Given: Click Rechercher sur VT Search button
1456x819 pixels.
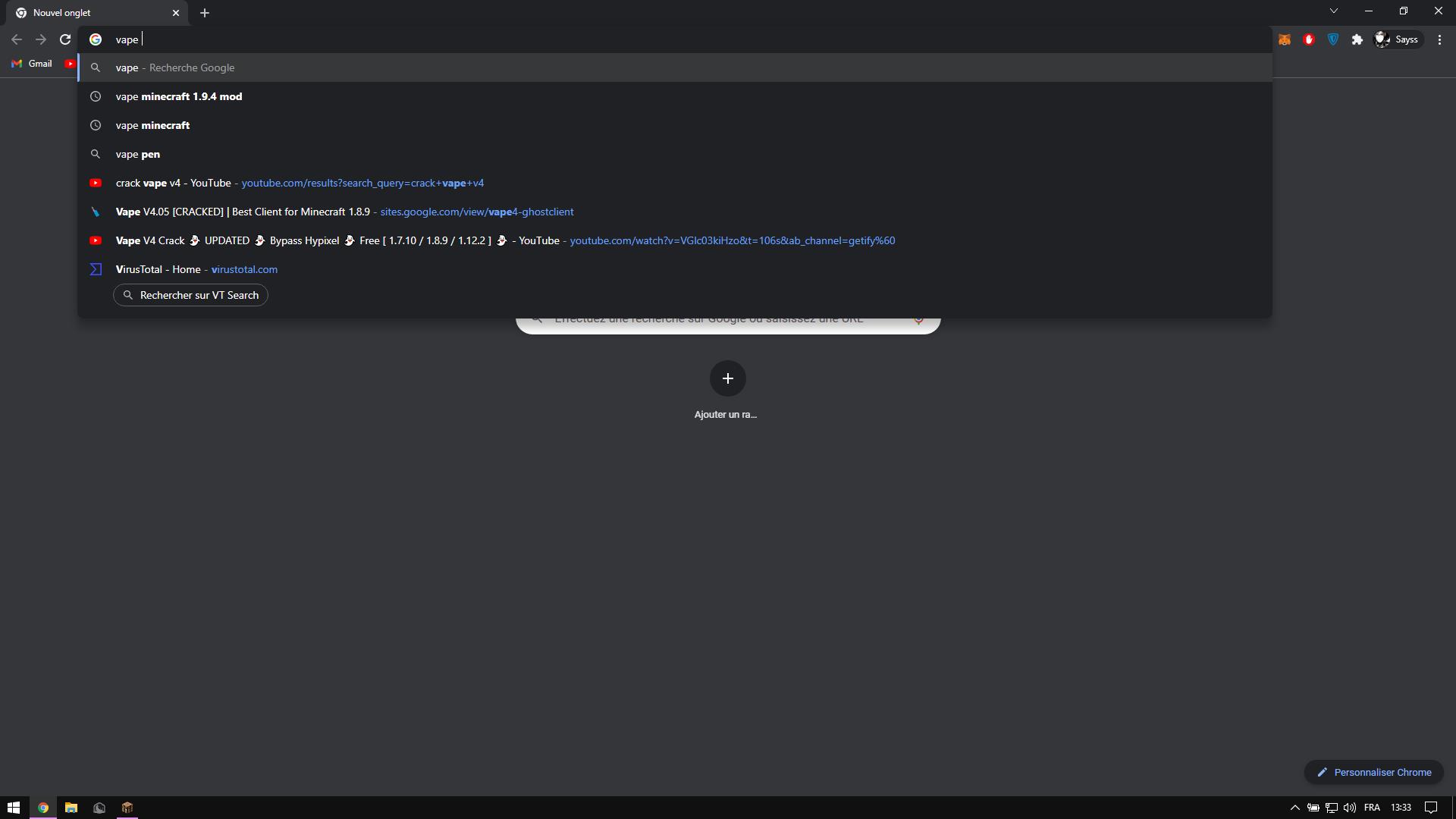Looking at the screenshot, I should 190,295.
